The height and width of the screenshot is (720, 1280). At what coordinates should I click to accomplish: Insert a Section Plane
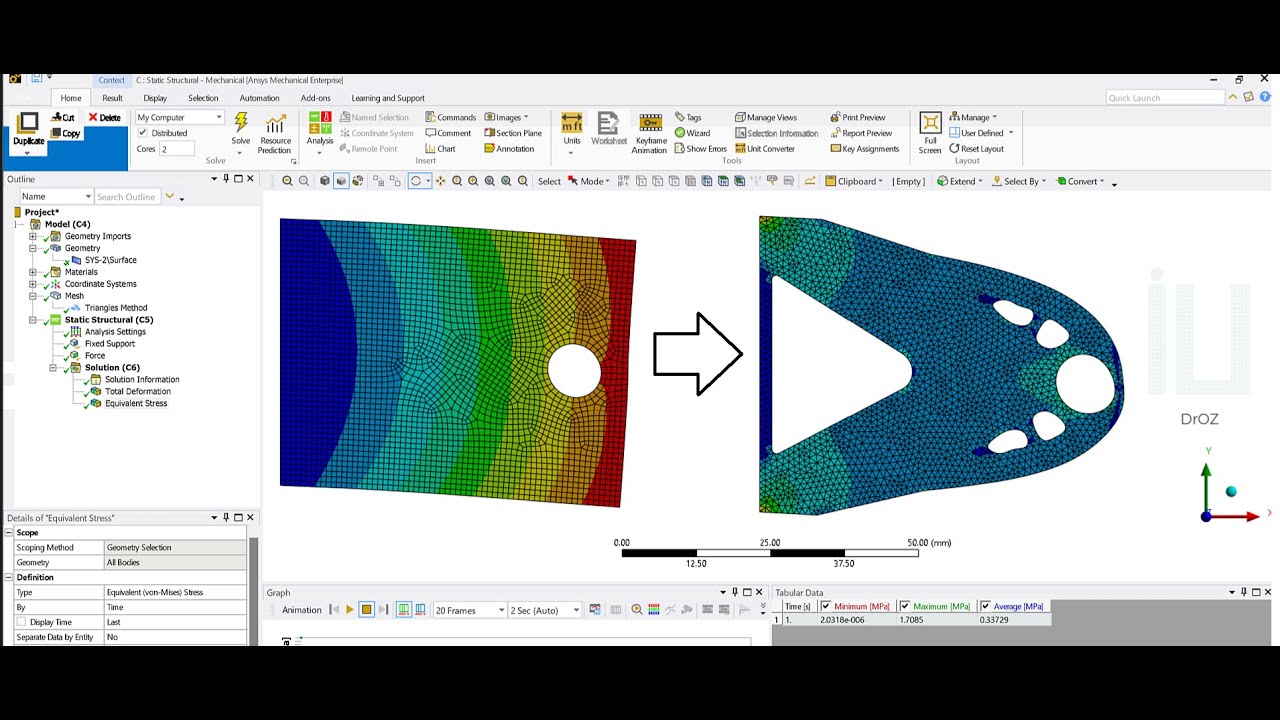[x=513, y=133]
